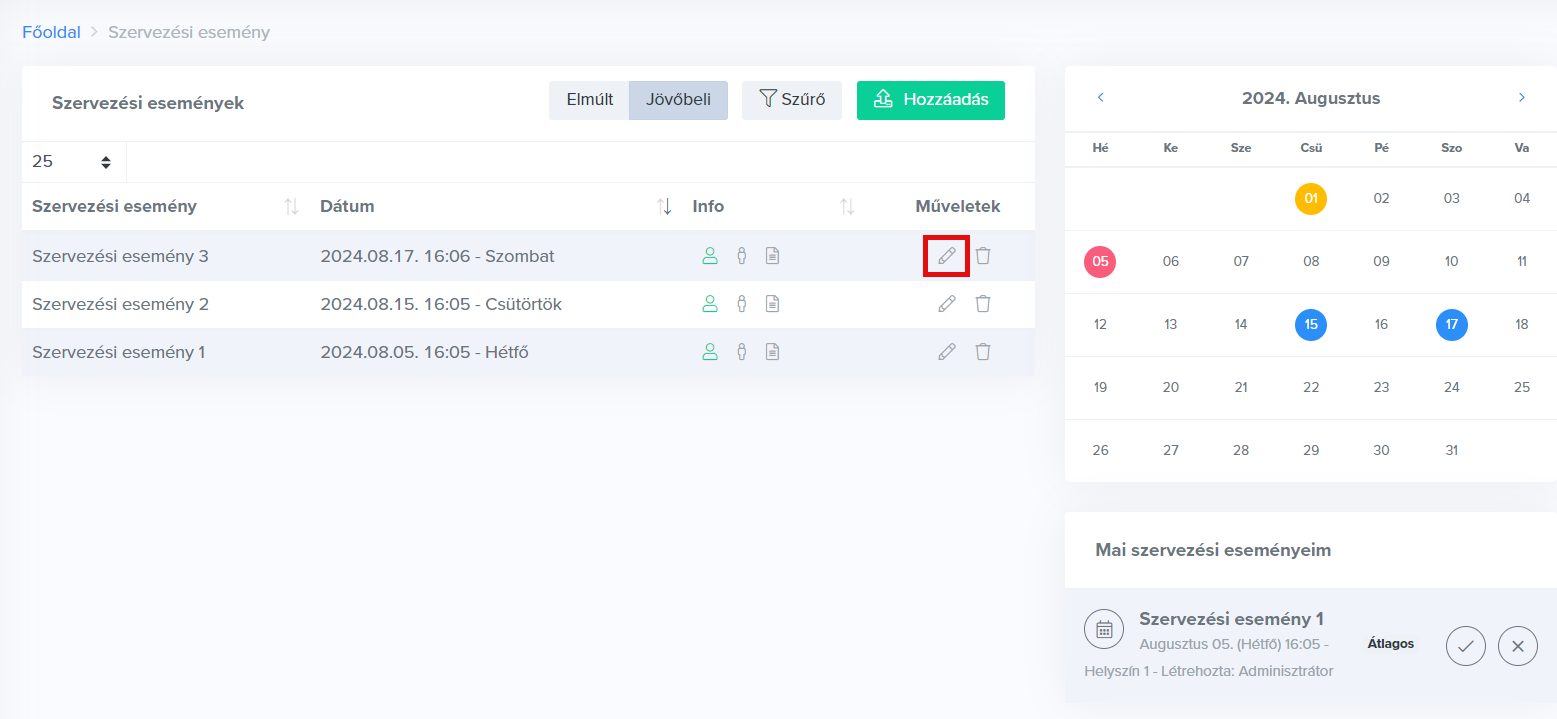Click calendar icon beside today's Szervezési esemény 1
The image size is (1557, 719).
tap(1104, 629)
